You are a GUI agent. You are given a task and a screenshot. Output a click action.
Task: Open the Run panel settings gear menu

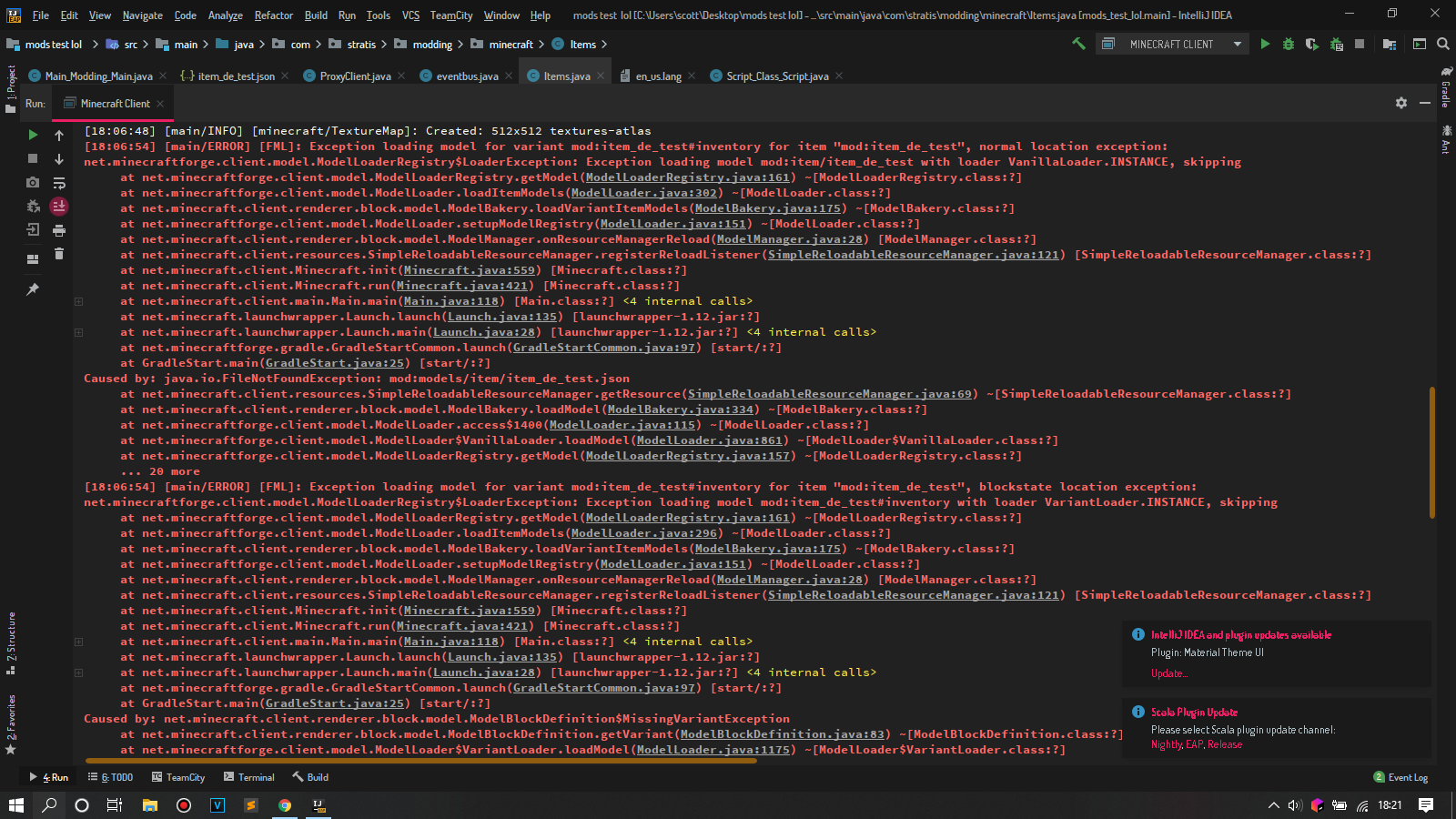[1401, 103]
